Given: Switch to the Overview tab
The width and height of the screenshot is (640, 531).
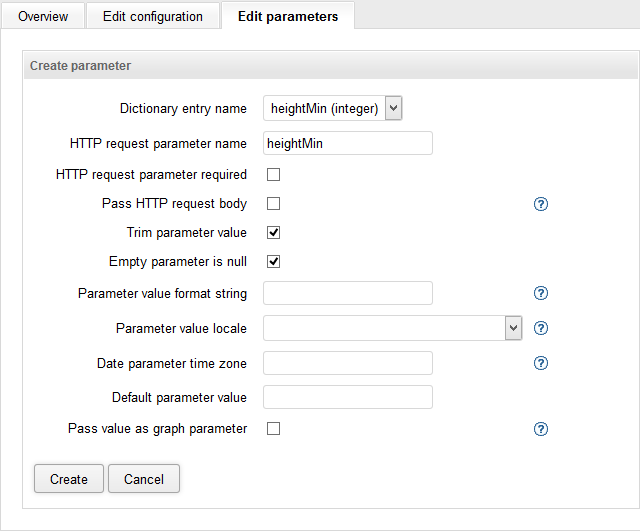Looking at the screenshot, I should click(43, 16).
